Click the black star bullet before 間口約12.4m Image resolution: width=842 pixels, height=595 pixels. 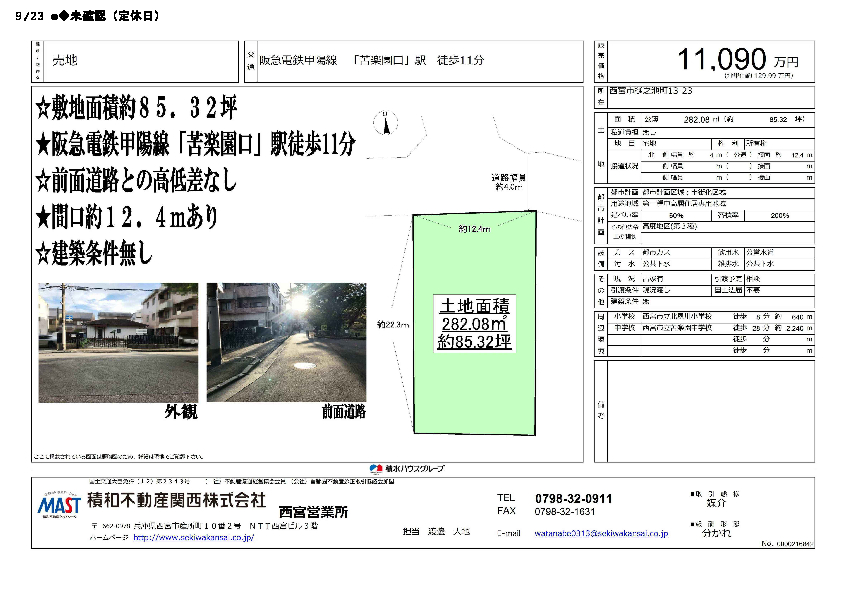tap(43, 217)
